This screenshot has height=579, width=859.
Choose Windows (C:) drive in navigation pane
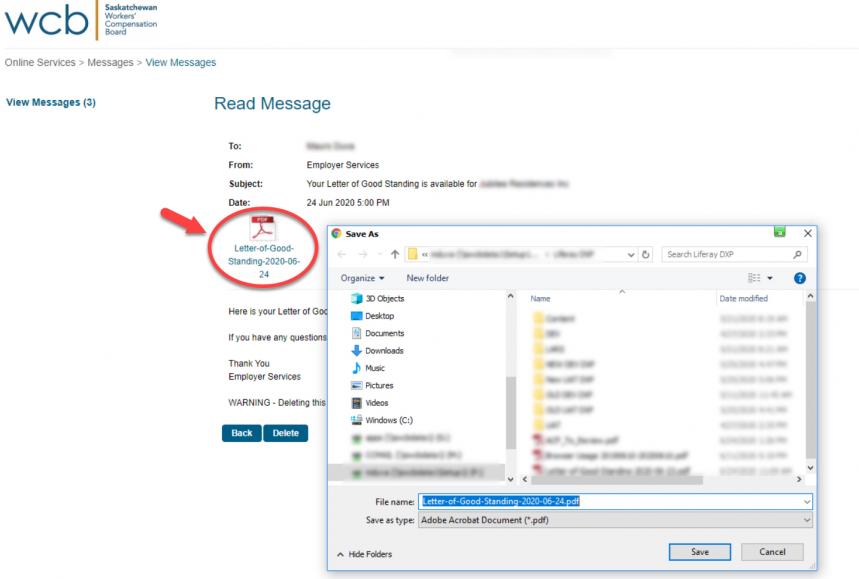pyautogui.click(x=388, y=420)
